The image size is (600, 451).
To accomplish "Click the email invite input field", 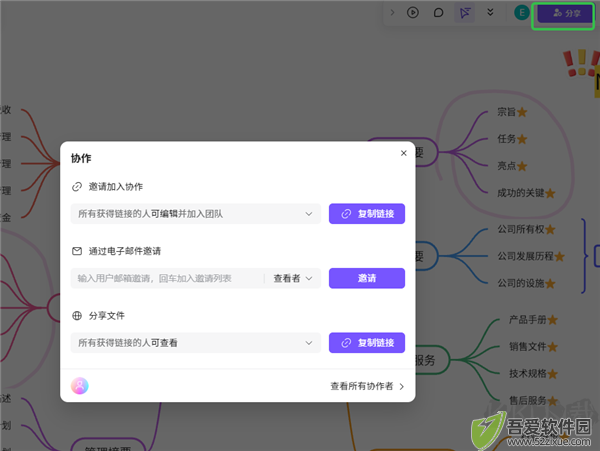I will click(167, 278).
